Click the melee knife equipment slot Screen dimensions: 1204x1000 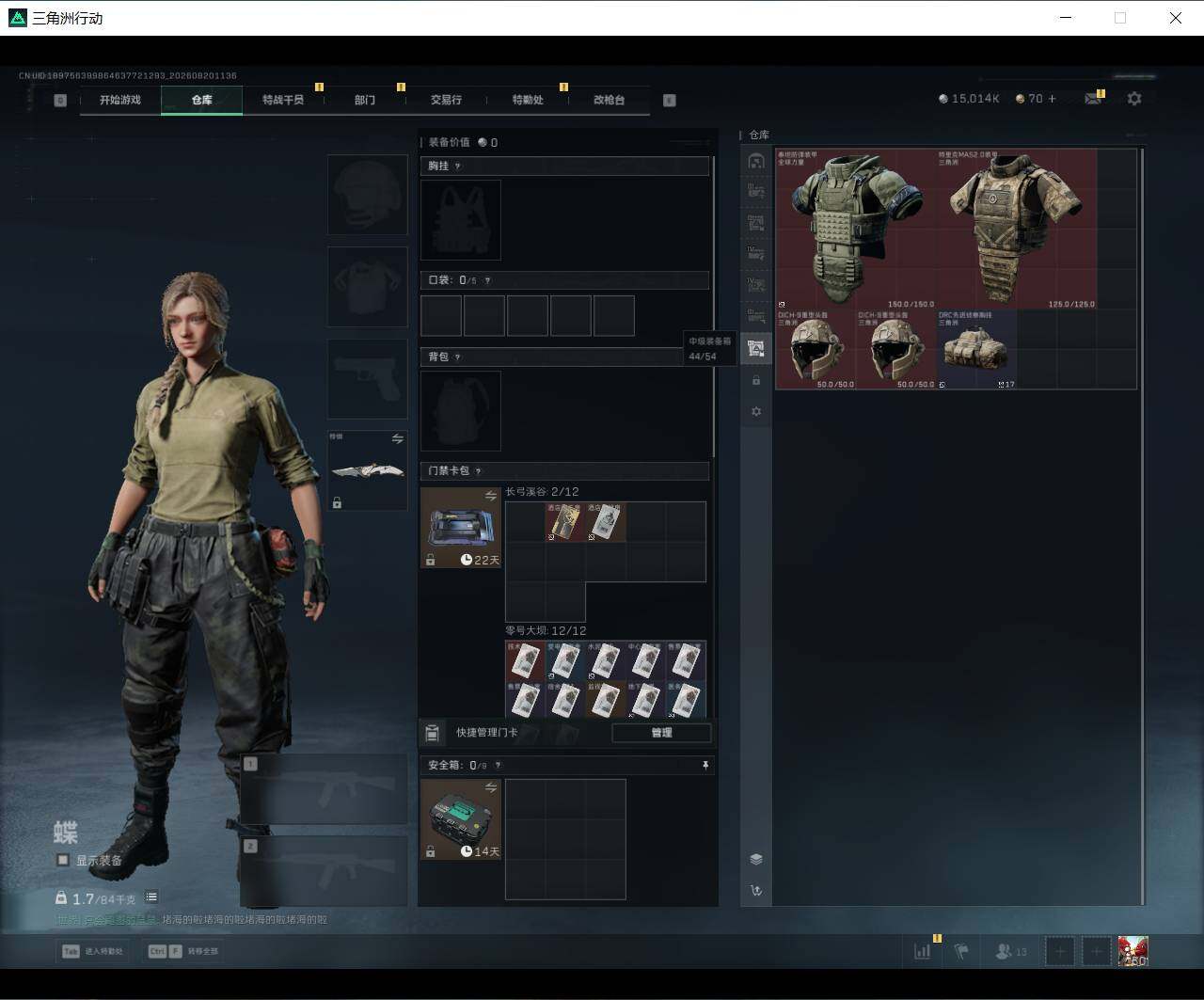click(367, 470)
